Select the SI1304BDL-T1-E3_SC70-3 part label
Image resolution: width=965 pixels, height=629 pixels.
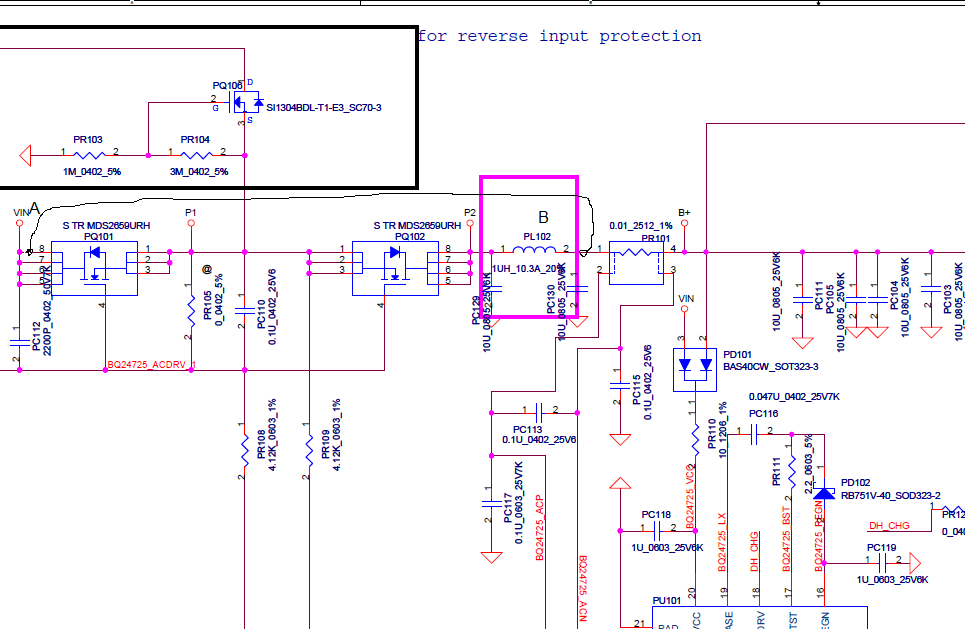pos(324,108)
